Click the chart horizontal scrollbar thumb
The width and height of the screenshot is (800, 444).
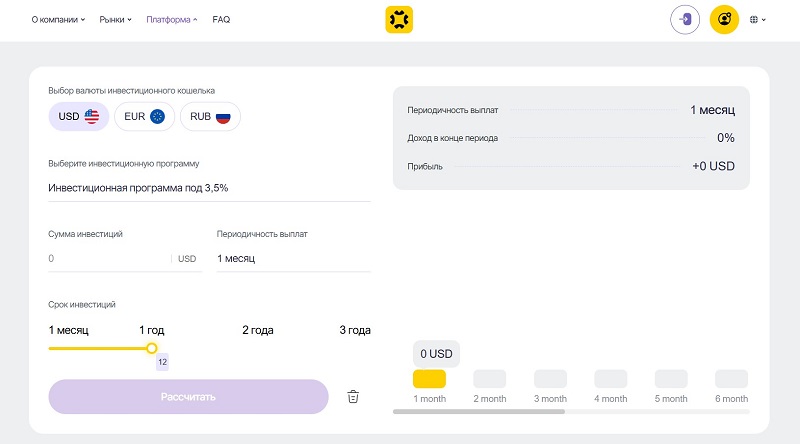479,411
